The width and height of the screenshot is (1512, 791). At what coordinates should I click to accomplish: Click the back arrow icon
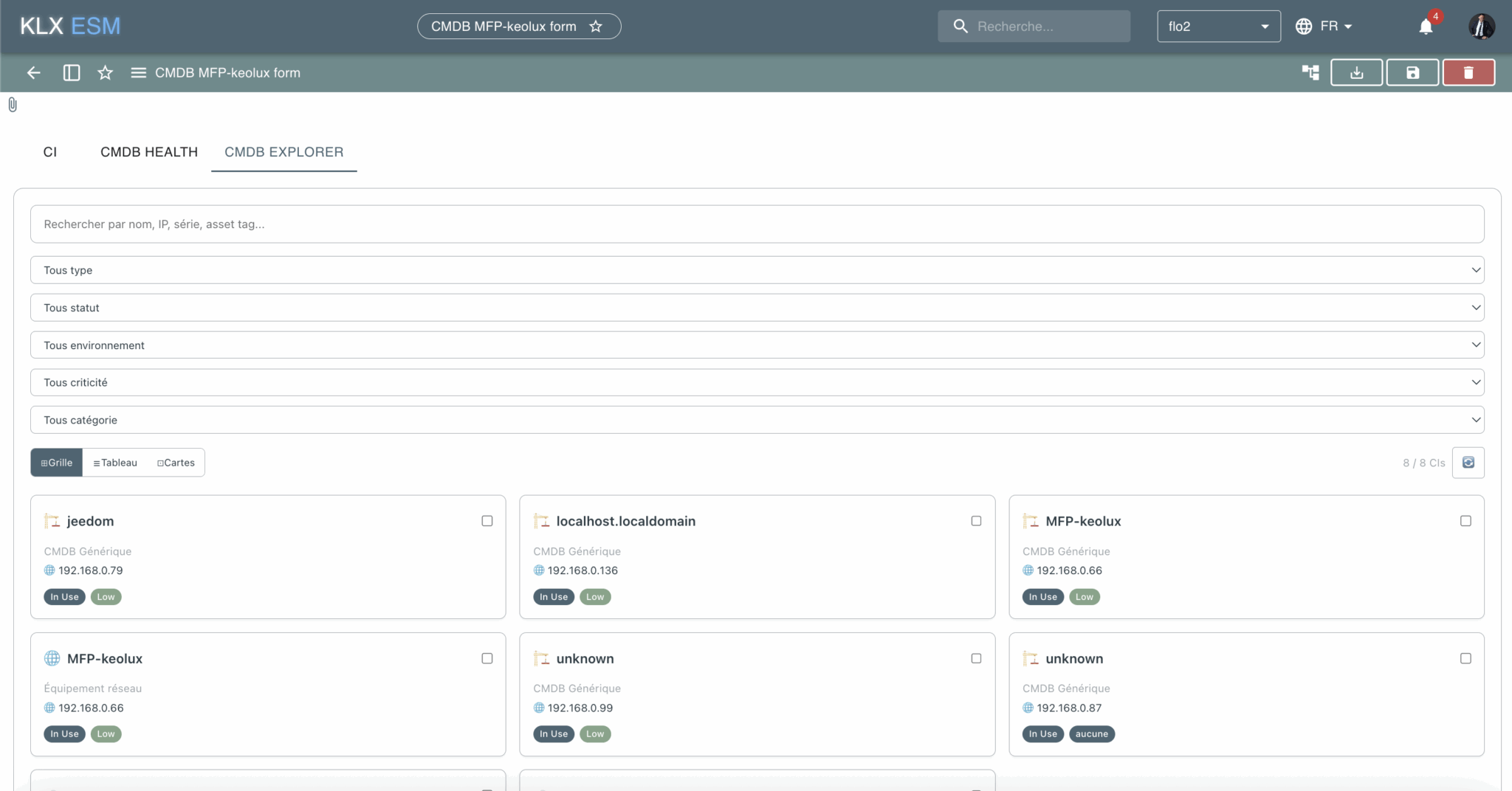tap(34, 72)
